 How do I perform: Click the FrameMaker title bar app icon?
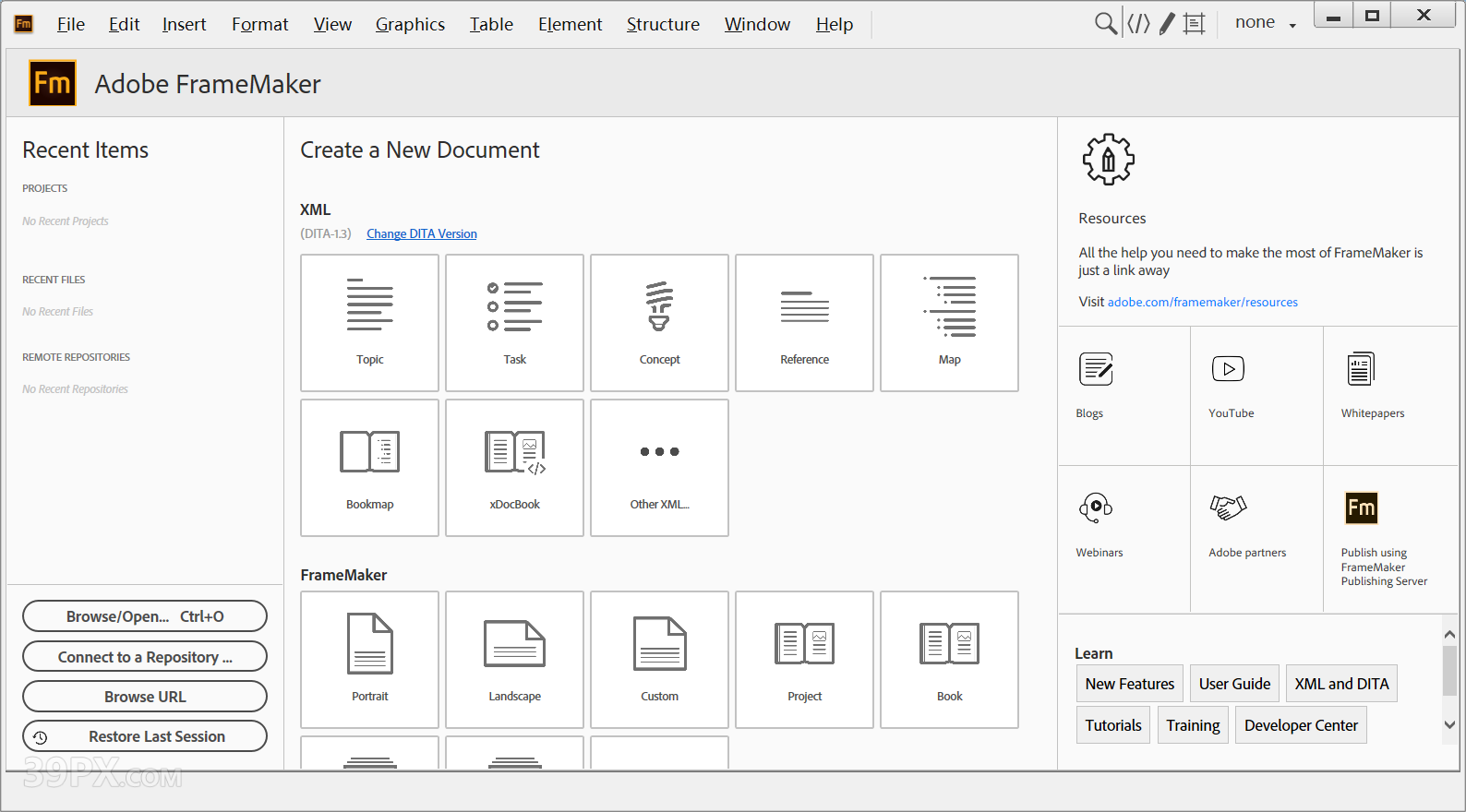tap(24, 24)
